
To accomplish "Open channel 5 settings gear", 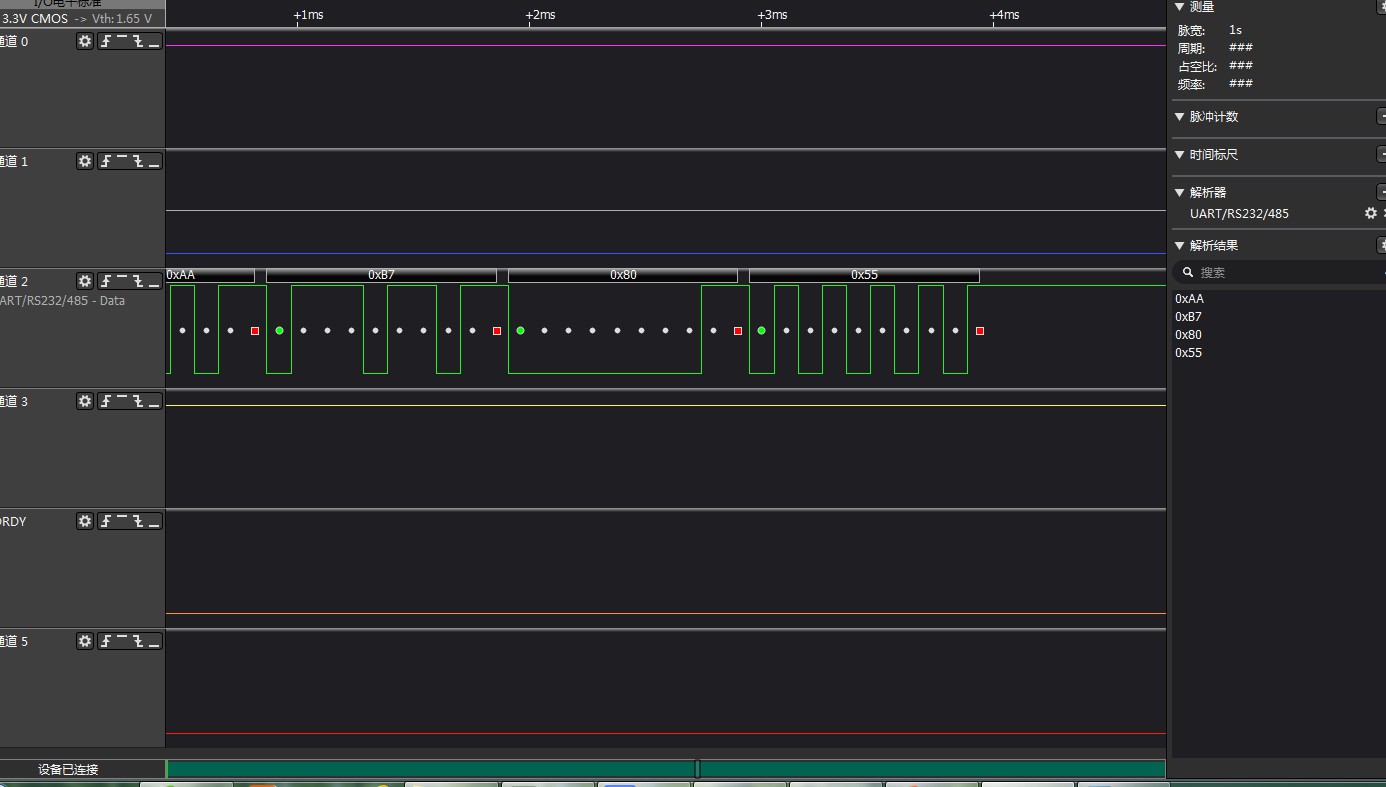I will click(85, 641).
